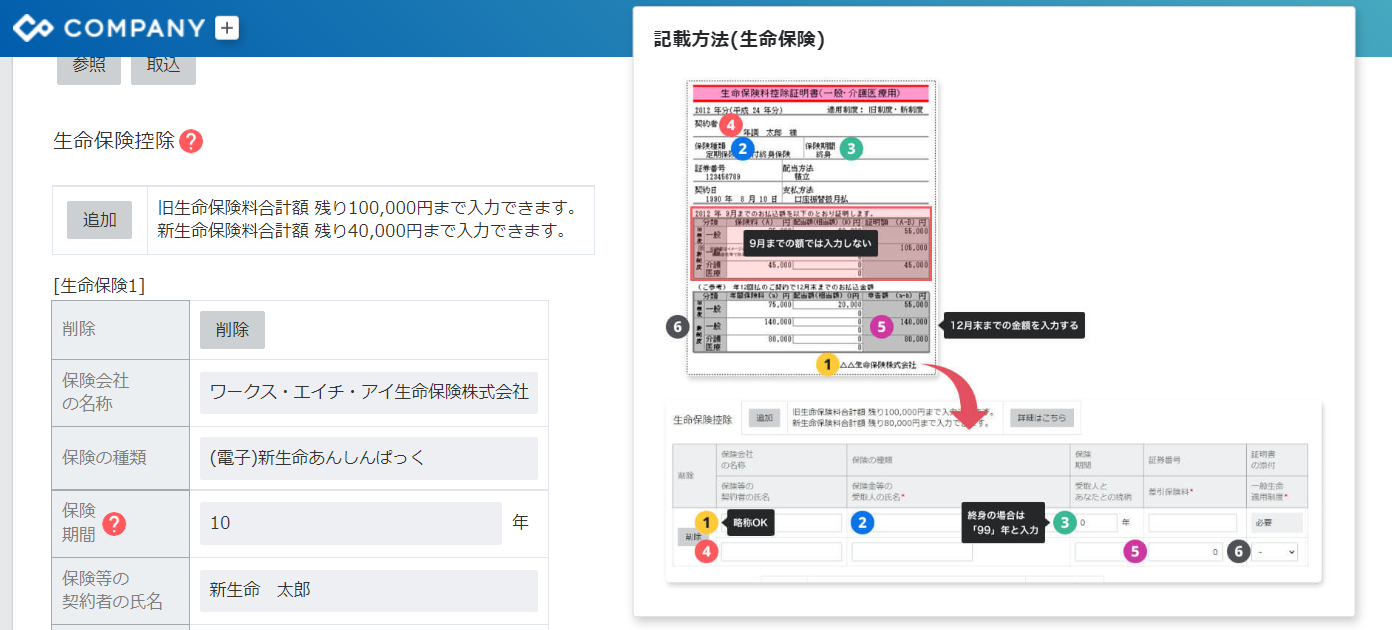The height and width of the screenshot is (630, 1392).
Task: Click the 保険会社の名称 row label
Action: 96,393
